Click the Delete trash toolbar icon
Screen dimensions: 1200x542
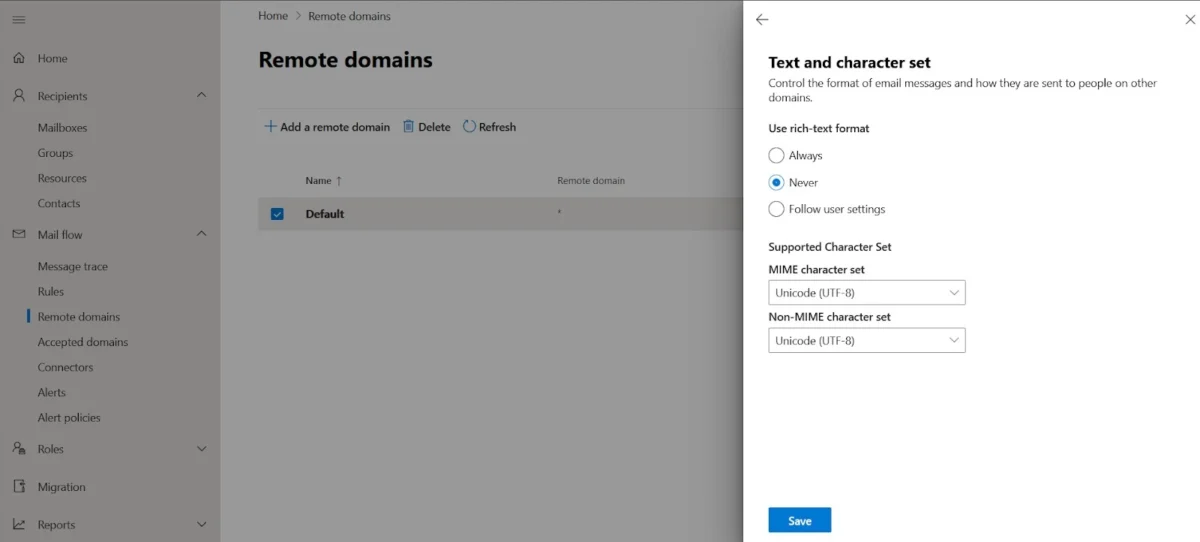coord(409,127)
